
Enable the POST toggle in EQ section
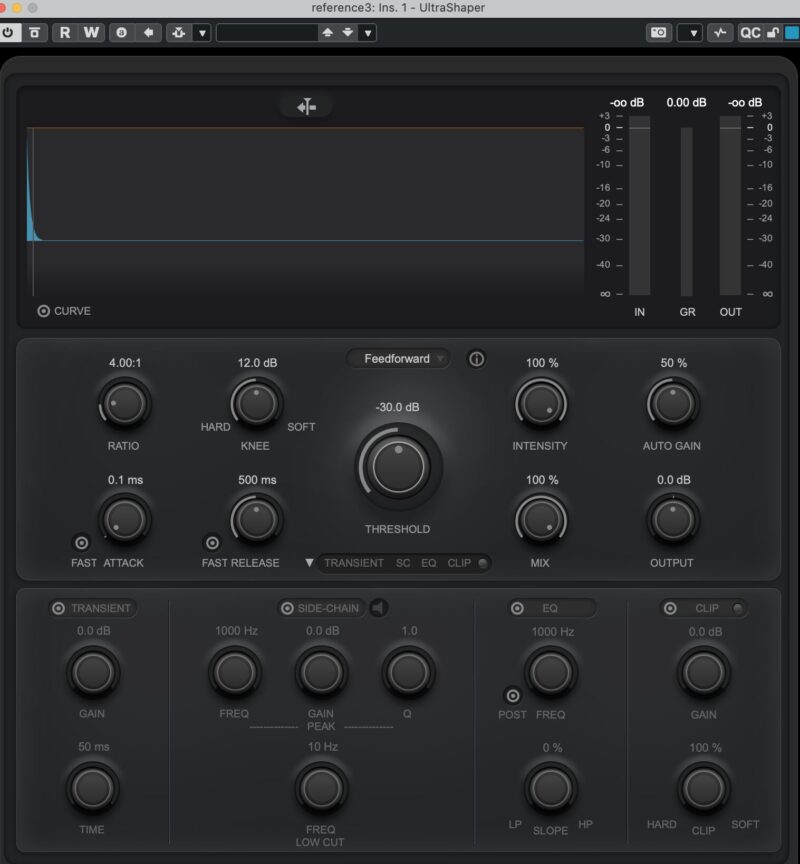(513, 696)
